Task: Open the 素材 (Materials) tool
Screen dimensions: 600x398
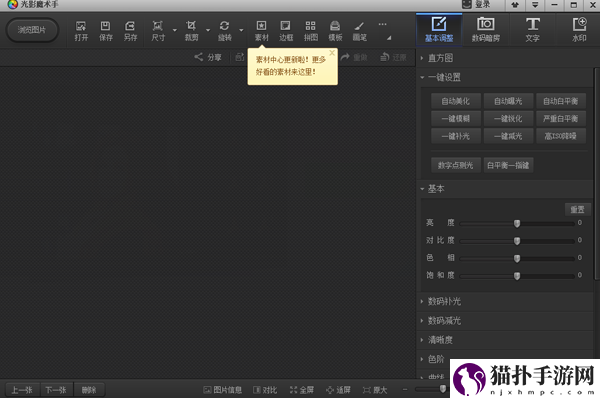Action: point(262,31)
